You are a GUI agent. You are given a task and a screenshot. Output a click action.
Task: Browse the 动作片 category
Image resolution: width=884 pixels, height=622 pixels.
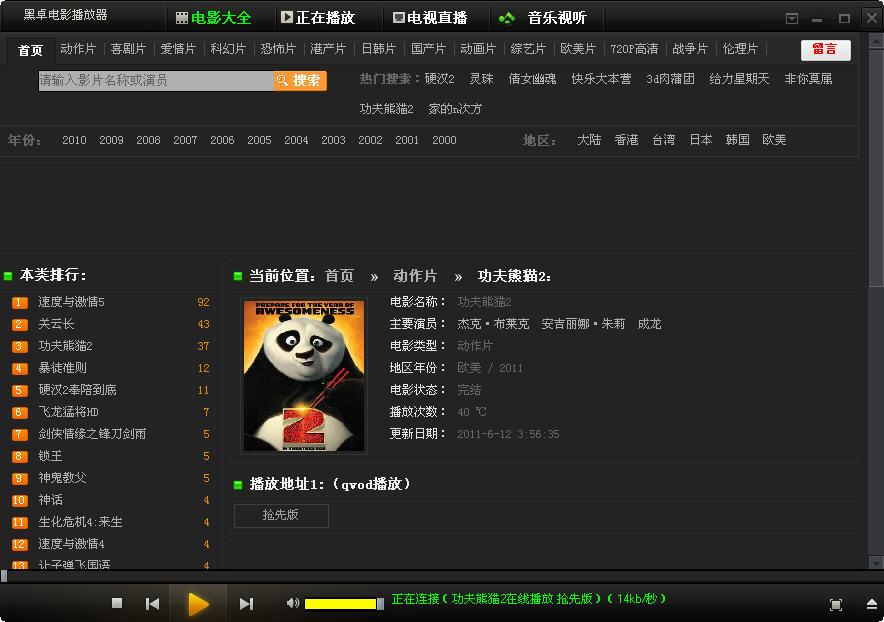[x=78, y=49]
